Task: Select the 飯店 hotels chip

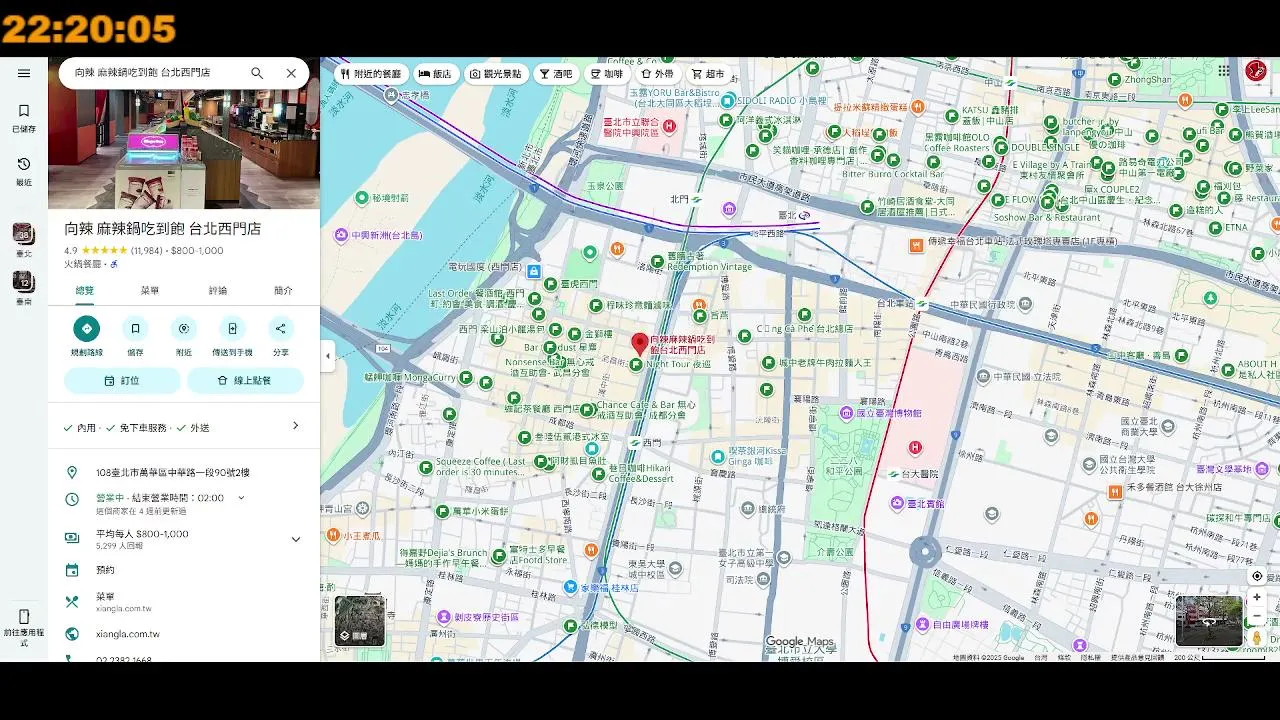Action: coord(435,74)
